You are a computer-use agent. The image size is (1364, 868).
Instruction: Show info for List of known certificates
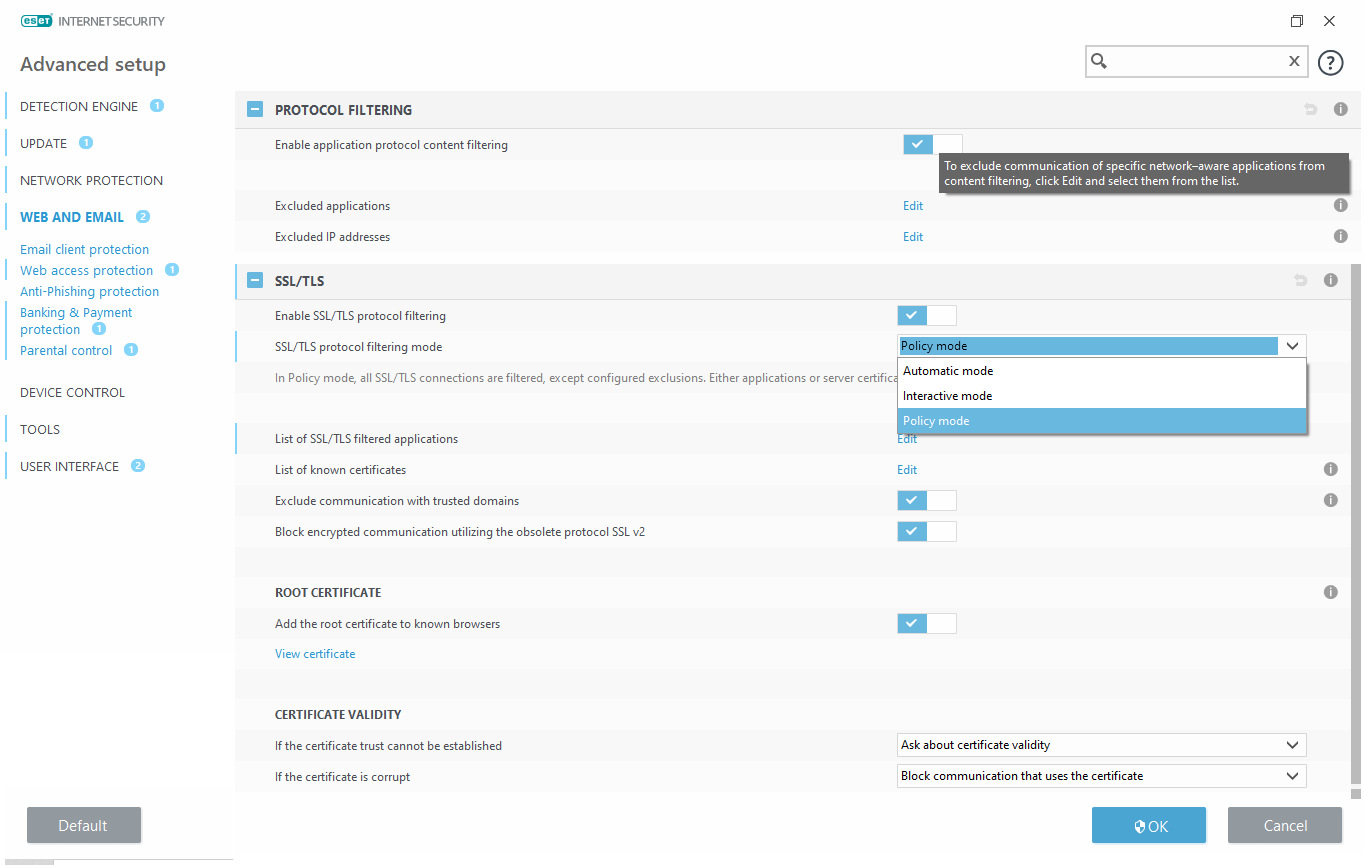(x=1331, y=470)
